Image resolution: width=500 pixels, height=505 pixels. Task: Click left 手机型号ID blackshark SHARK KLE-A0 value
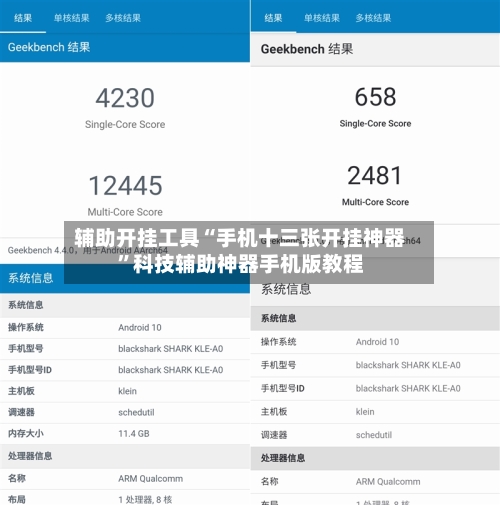[171, 370]
